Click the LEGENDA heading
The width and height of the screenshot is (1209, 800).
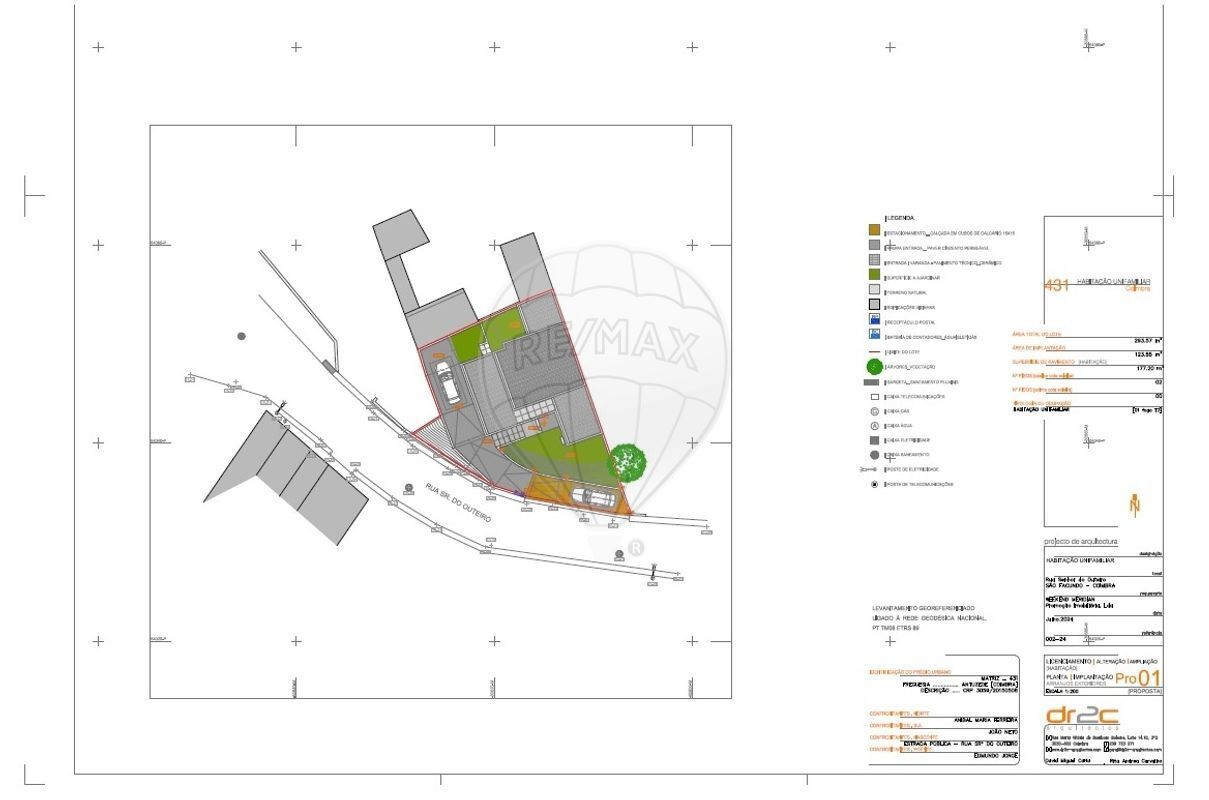pos(899,218)
